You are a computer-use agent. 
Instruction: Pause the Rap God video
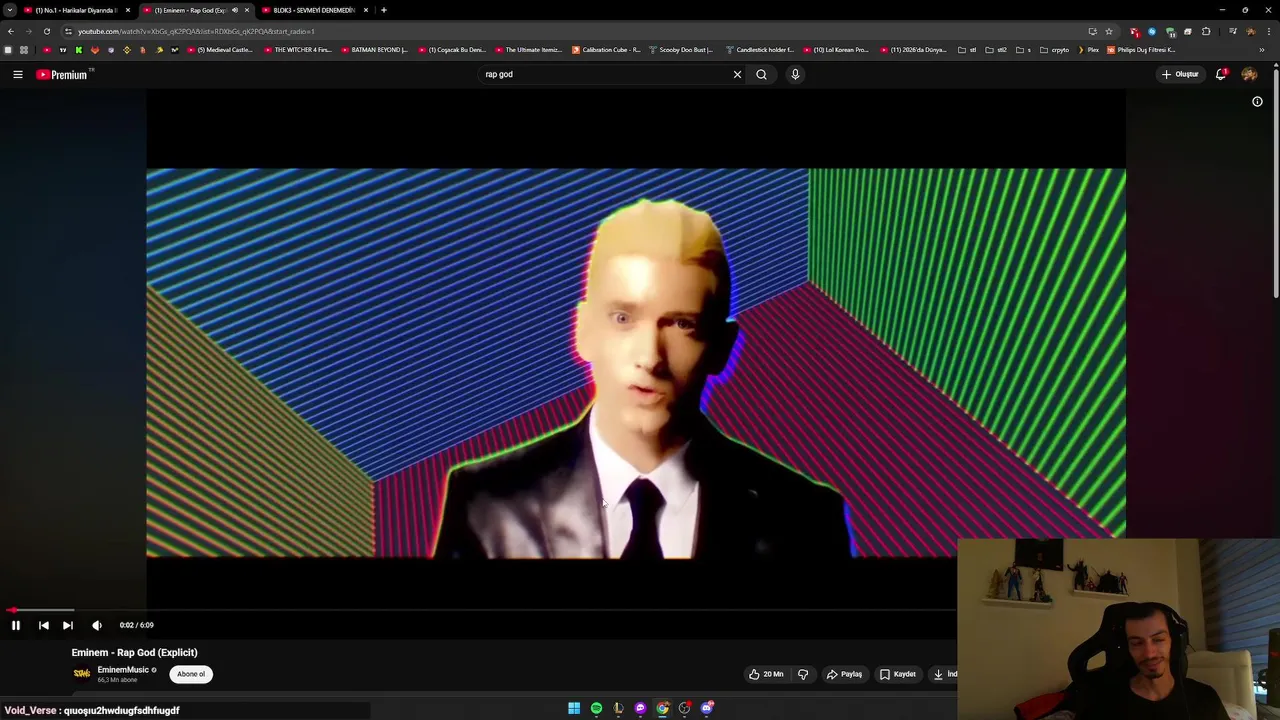coord(16,625)
